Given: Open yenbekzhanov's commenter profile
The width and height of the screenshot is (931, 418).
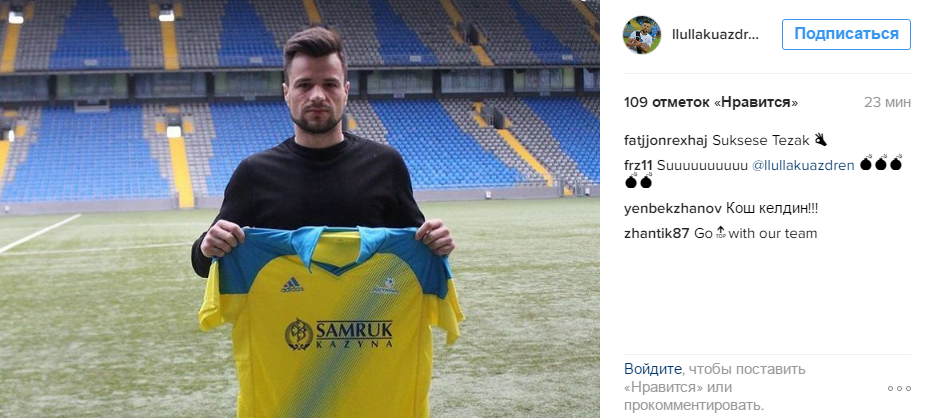Looking at the screenshot, I should coord(673,209).
